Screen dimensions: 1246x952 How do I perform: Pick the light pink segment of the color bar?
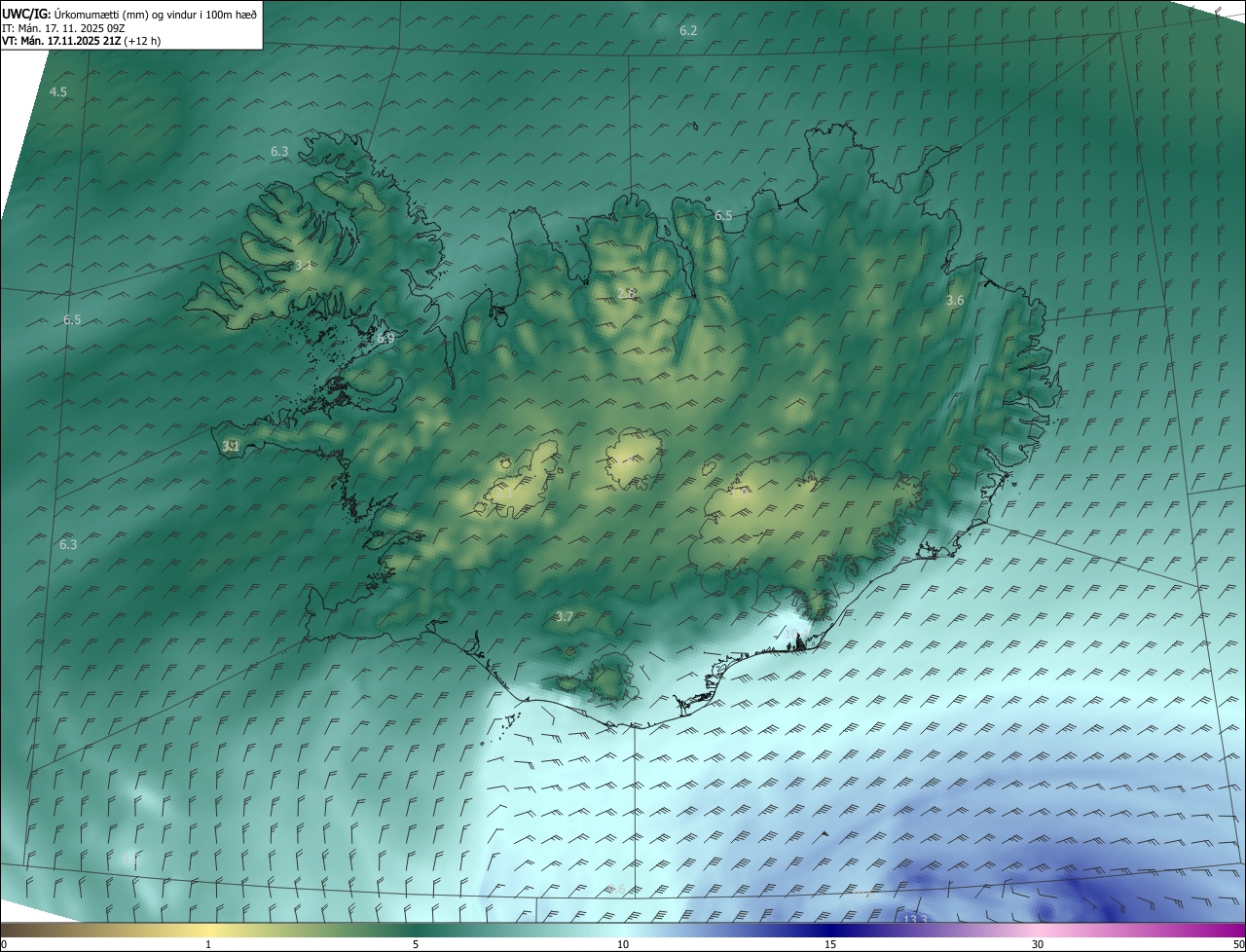click(1038, 931)
